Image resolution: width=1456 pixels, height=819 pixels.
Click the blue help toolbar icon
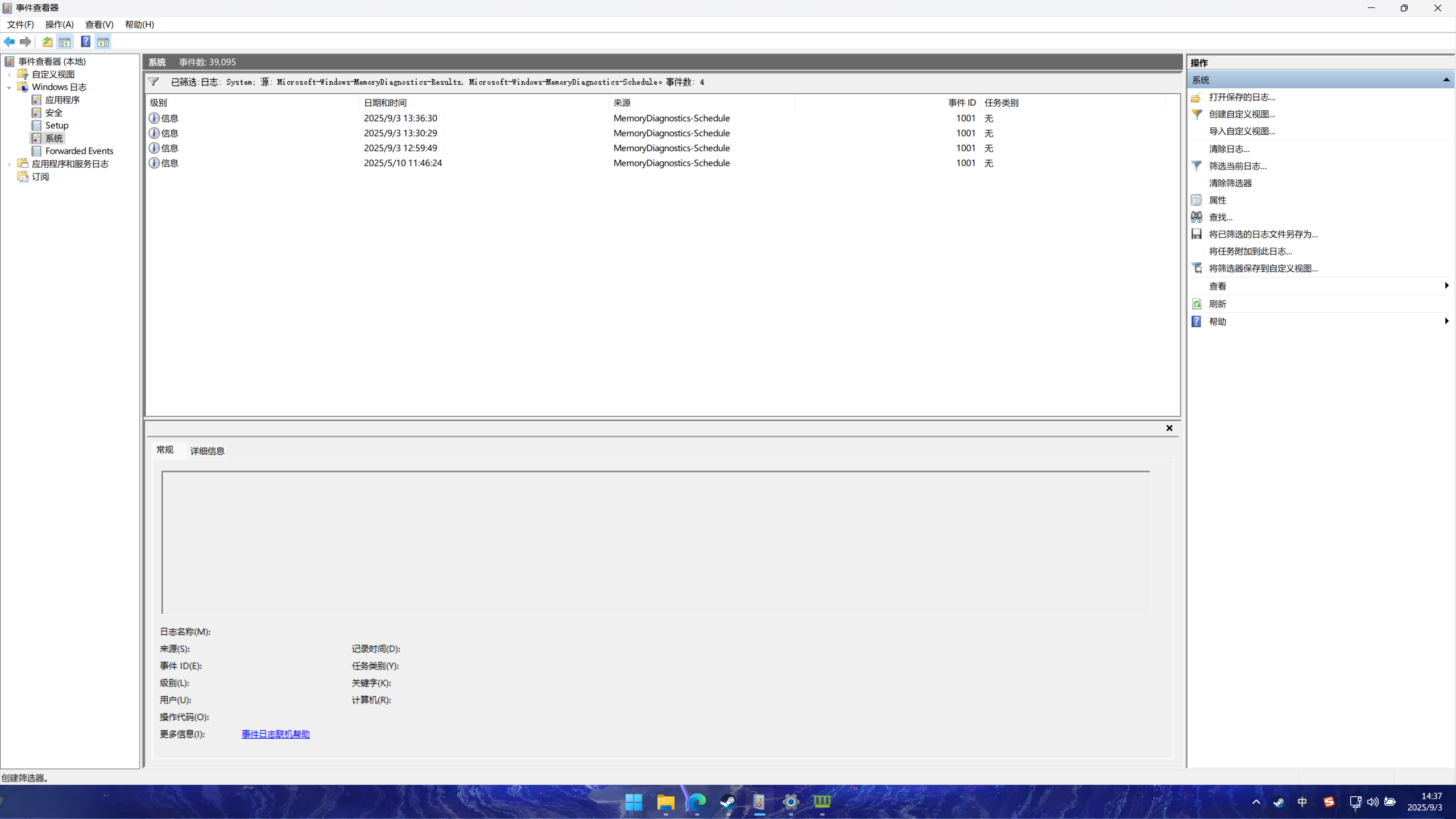pyautogui.click(x=85, y=42)
